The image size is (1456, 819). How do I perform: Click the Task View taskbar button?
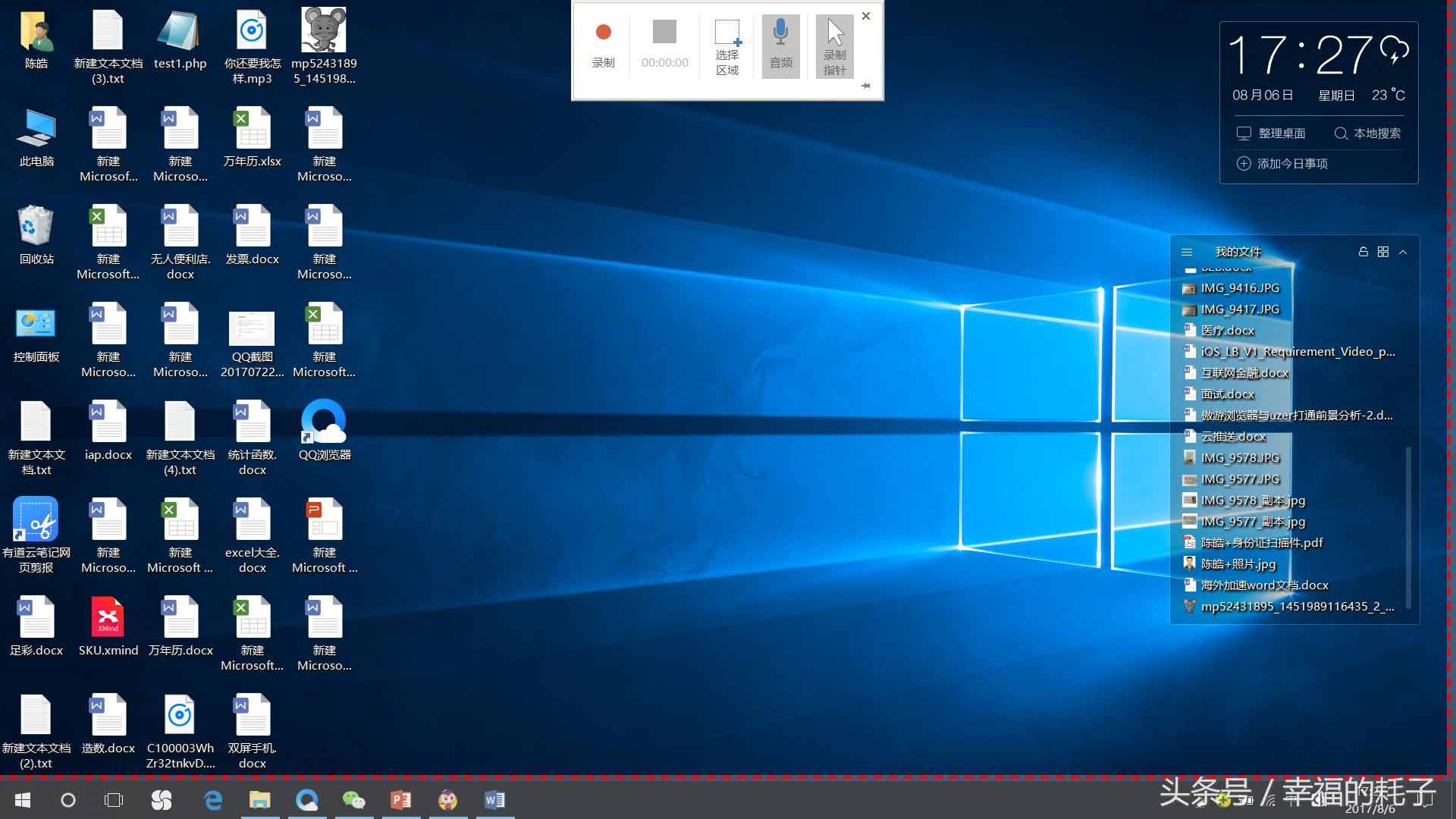click(114, 800)
